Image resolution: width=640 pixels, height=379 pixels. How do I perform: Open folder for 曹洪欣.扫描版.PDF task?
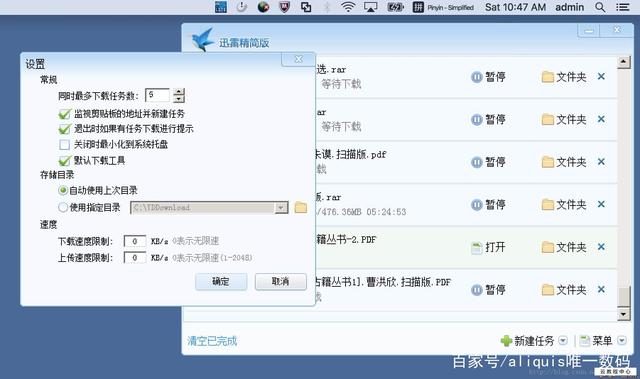(564, 290)
